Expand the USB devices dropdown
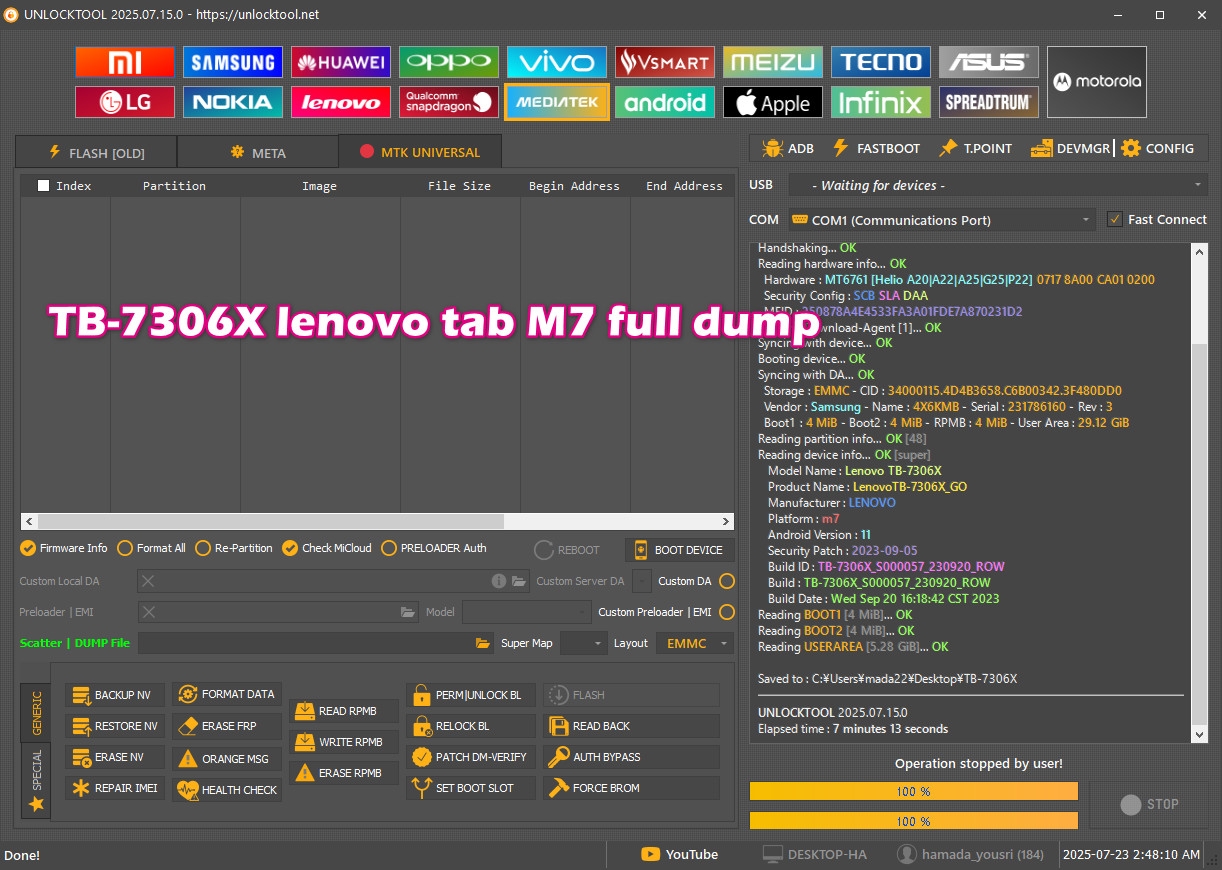Image resolution: width=1222 pixels, height=870 pixels. pos(1198,185)
